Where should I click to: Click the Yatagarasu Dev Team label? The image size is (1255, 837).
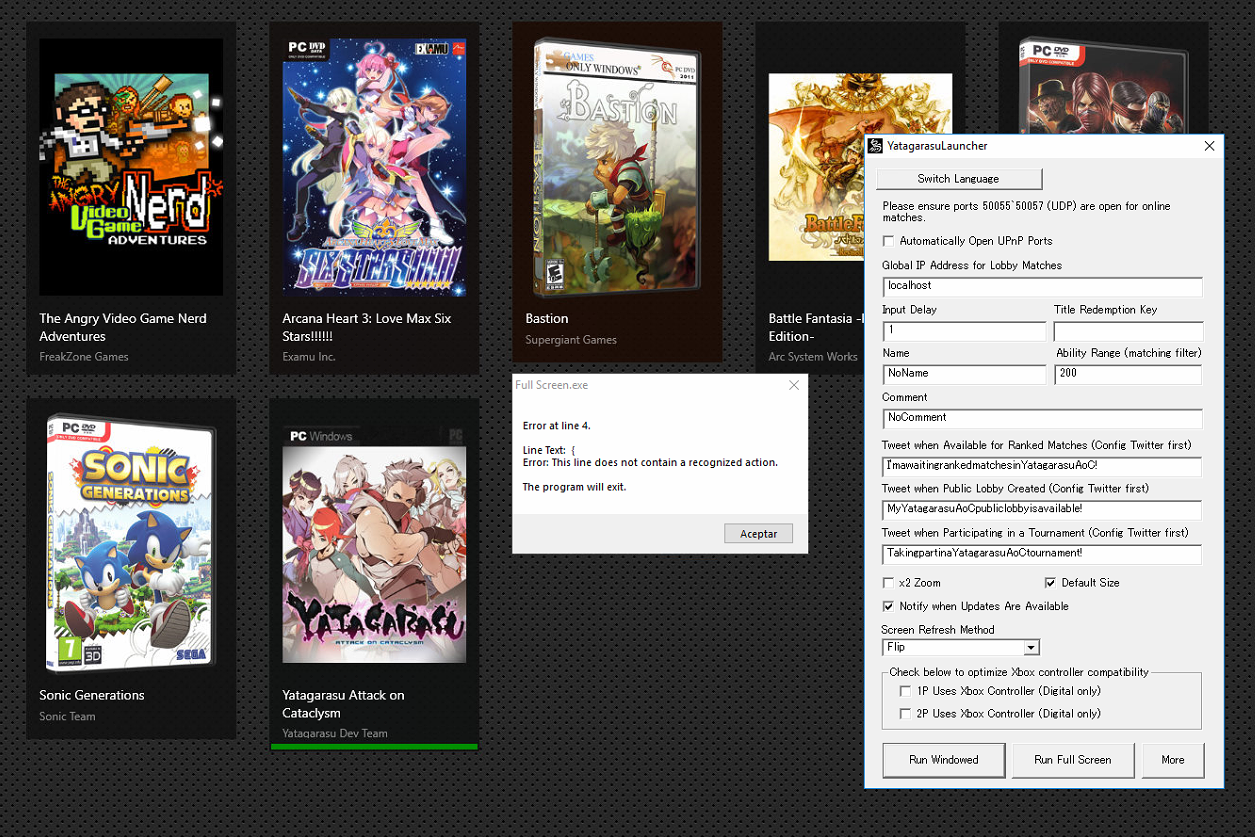click(x=335, y=734)
